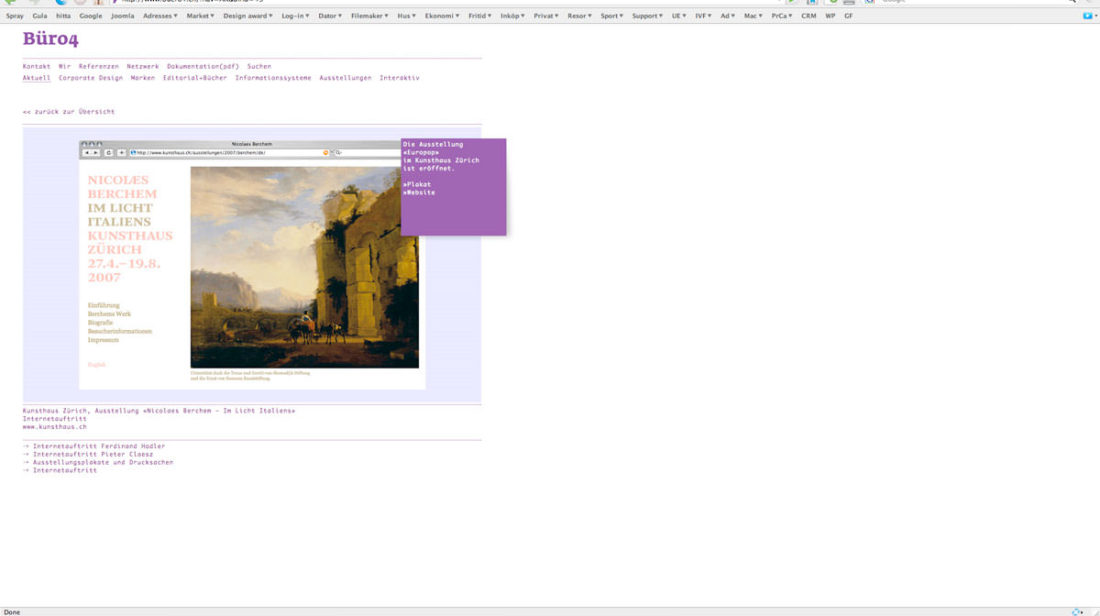
Task: Open the UE bookmark folder
Action: (679, 15)
